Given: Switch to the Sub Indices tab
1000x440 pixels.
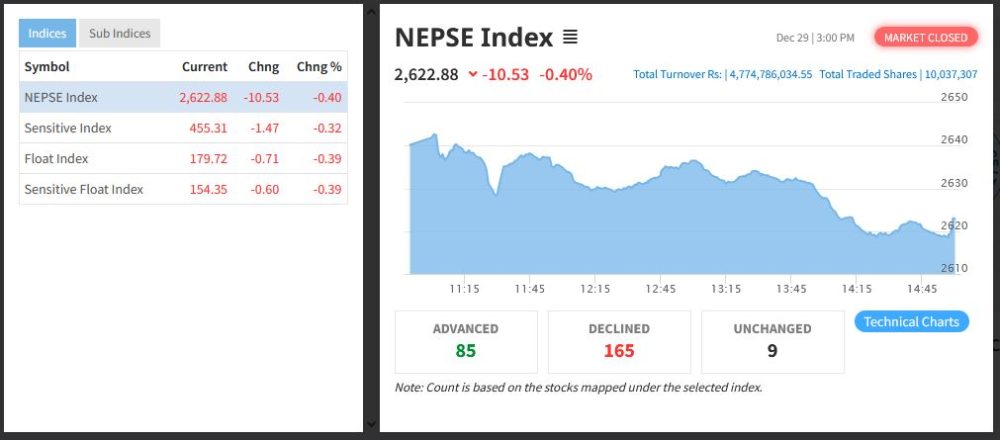Looking at the screenshot, I should 119,33.
